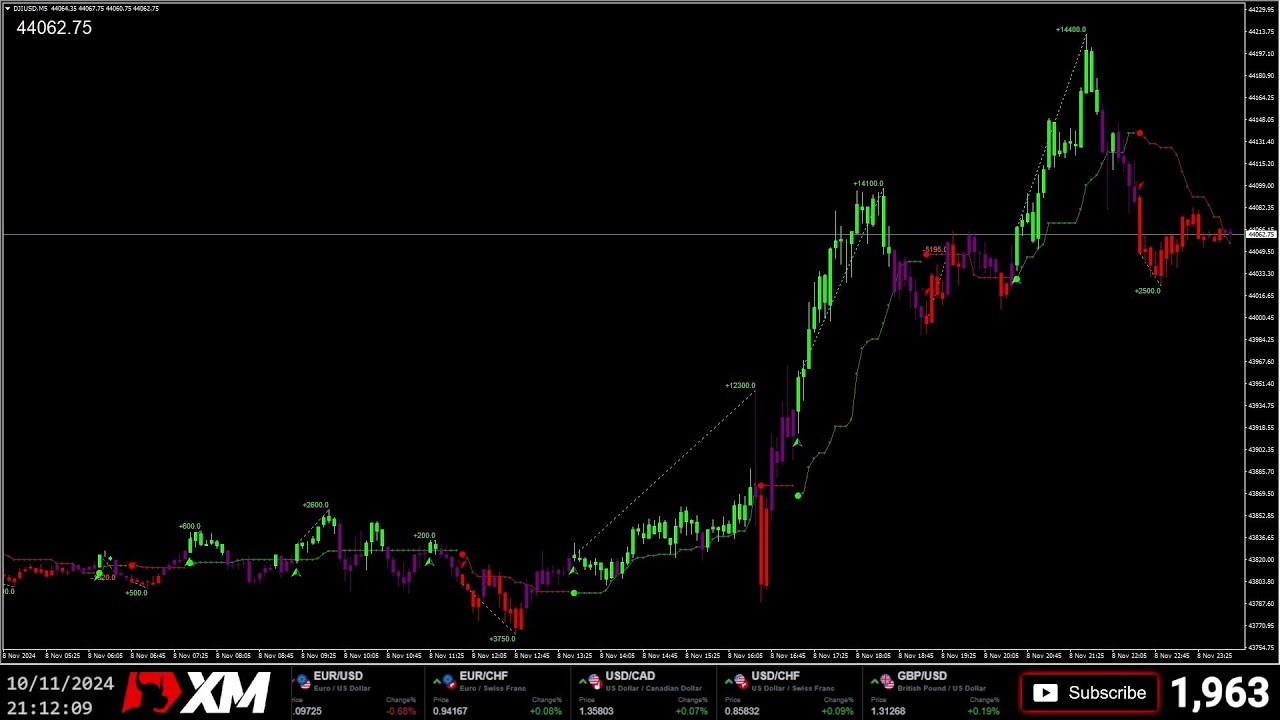1280x720 pixels.
Task: Click the red dot beside the -5195.0 label
Action: point(925,255)
